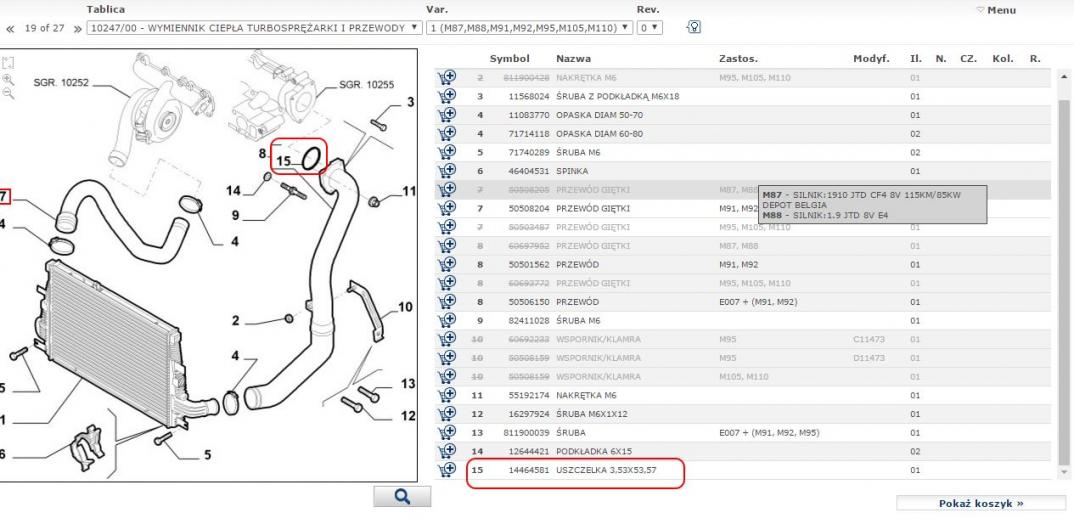Select callout number 3 in diagram
The height and width of the screenshot is (524, 1074).
click(x=410, y=102)
